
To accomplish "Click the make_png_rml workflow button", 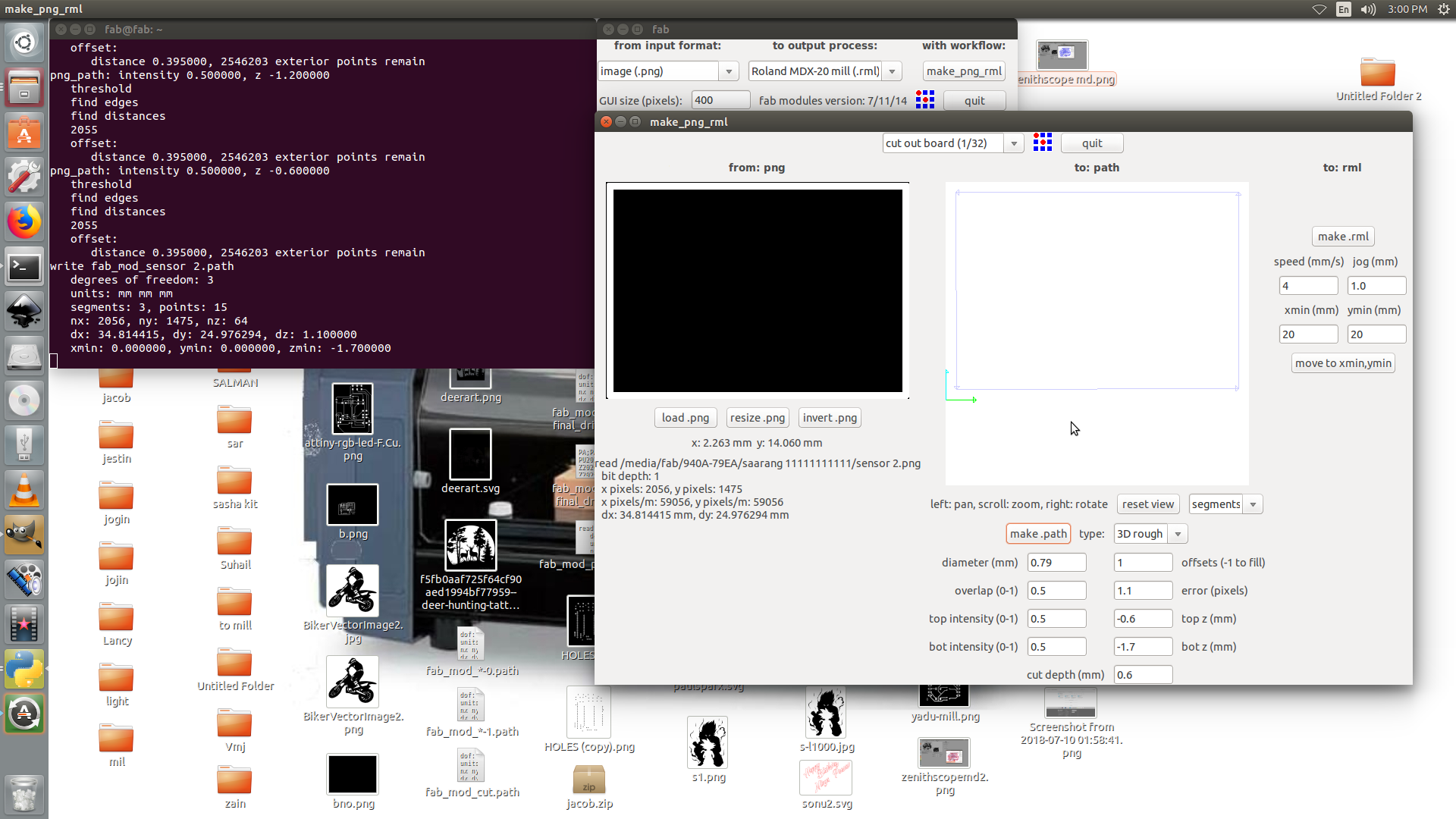I will pos(964,71).
